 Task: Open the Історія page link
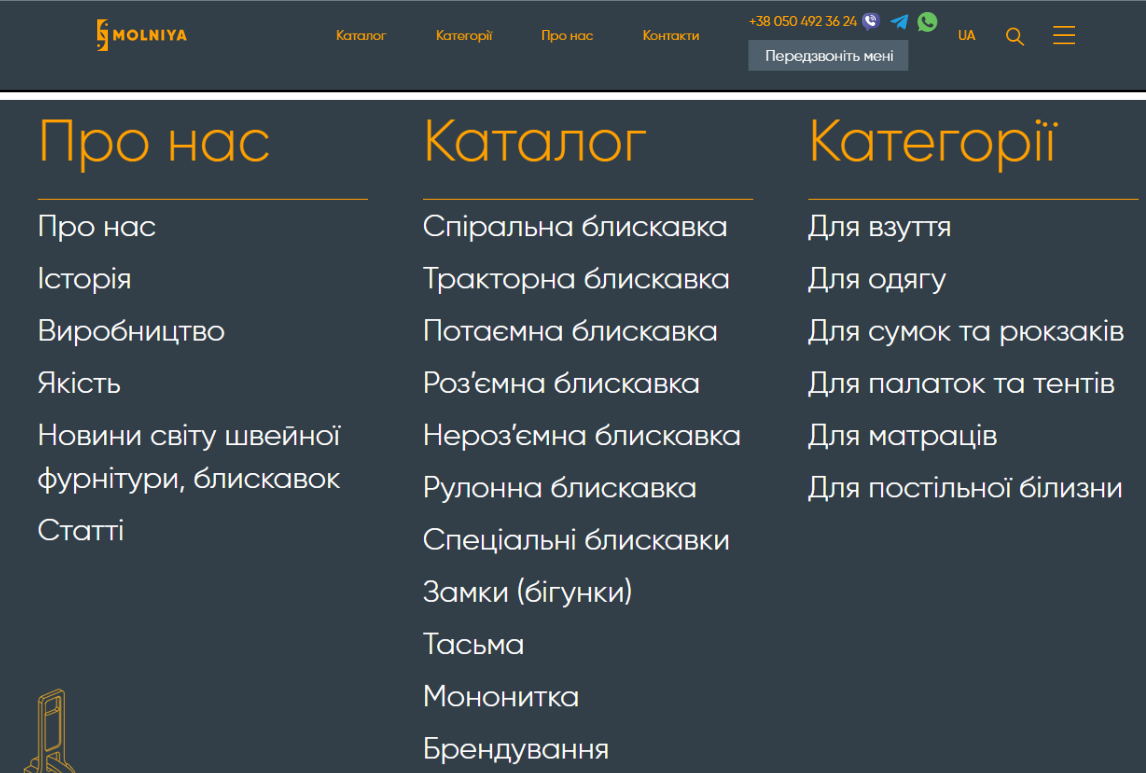click(84, 279)
